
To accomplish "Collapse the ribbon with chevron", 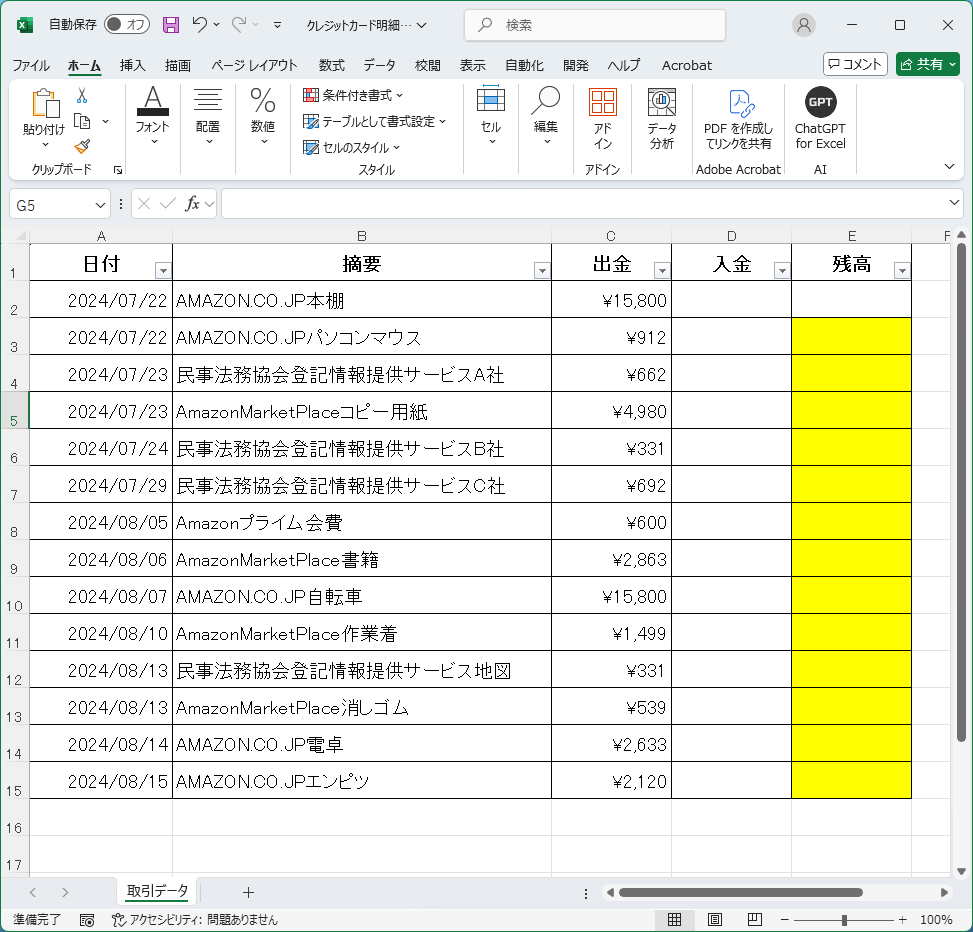I will 949,166.
